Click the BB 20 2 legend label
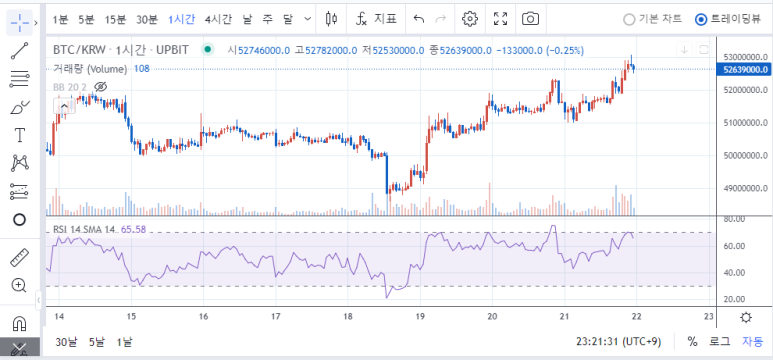The image size is (773, 360). (x=70, y=87)
